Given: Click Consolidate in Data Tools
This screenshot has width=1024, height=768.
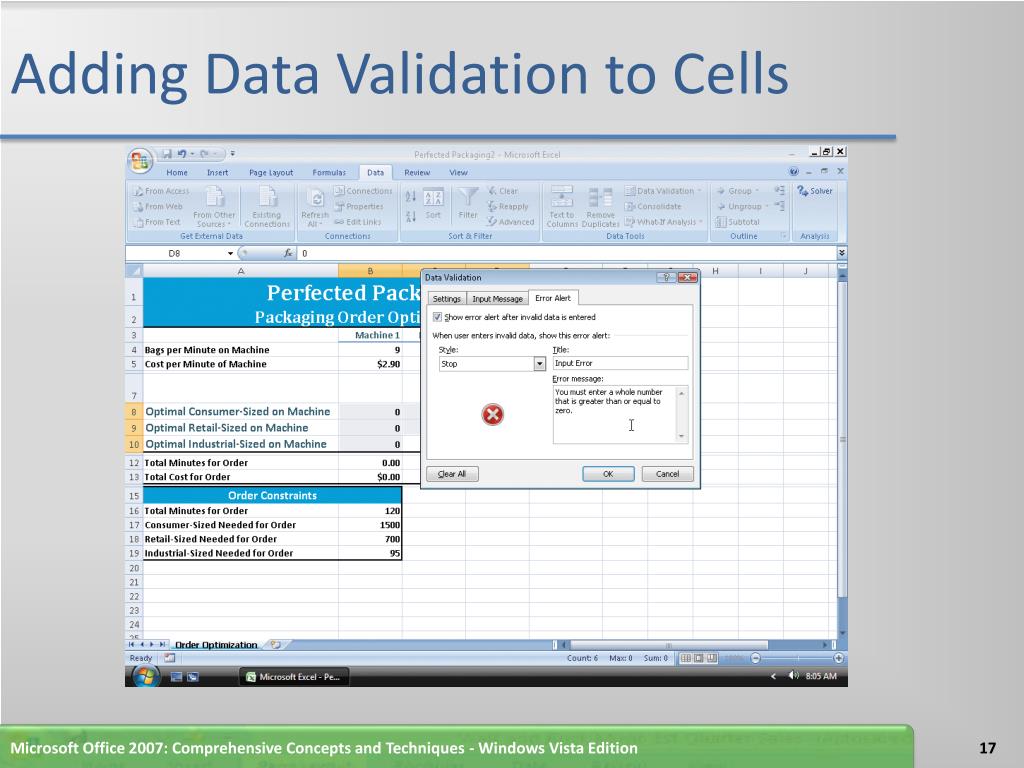Looking at the screenshot, I should 653,206.
